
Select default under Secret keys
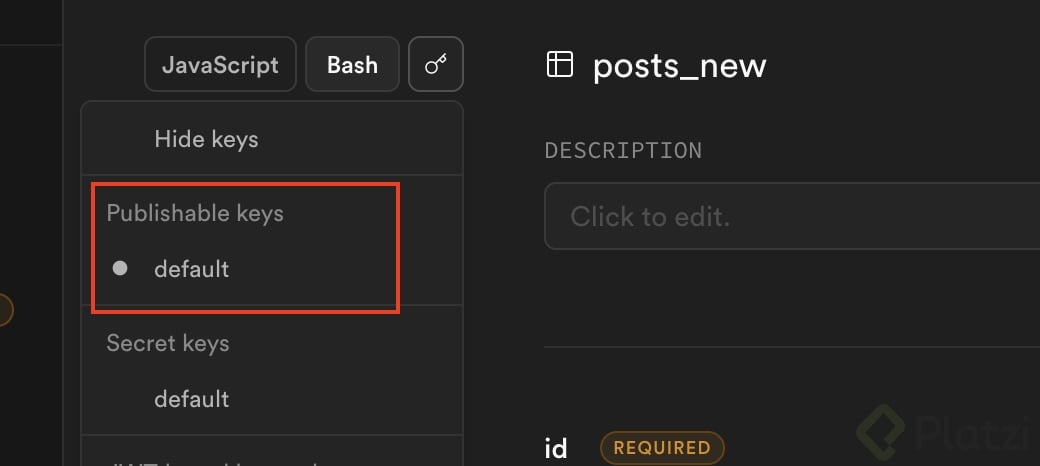(191, 399)
